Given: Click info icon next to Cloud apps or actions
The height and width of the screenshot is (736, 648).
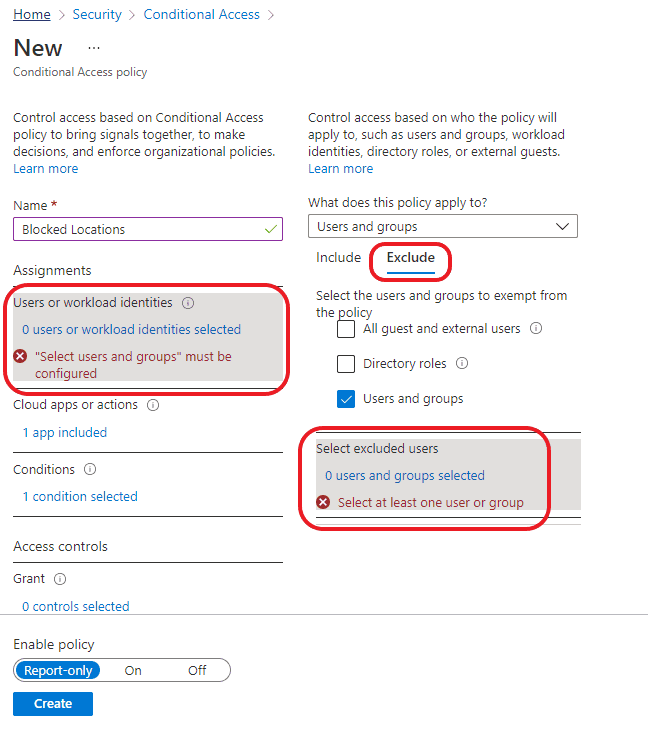Looking at the screenshot, I should [x=153, y=405].
